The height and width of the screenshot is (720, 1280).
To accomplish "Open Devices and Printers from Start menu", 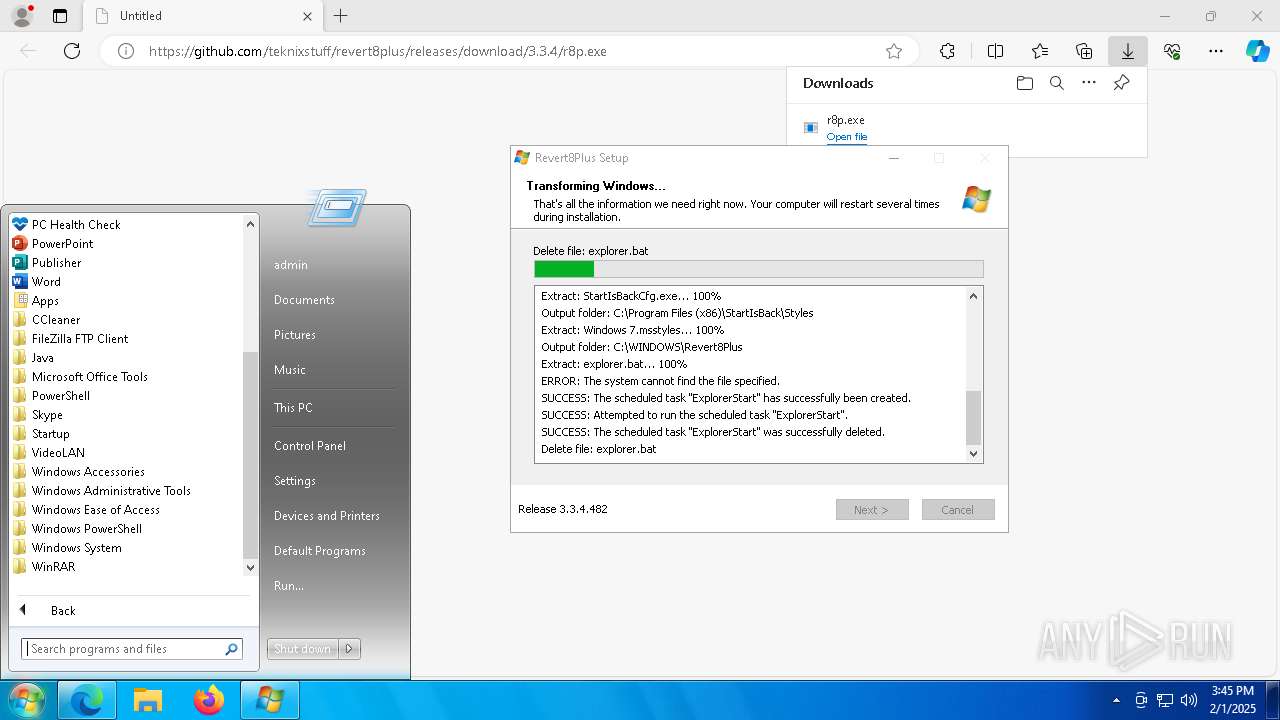I will click(x=327, y=516).
